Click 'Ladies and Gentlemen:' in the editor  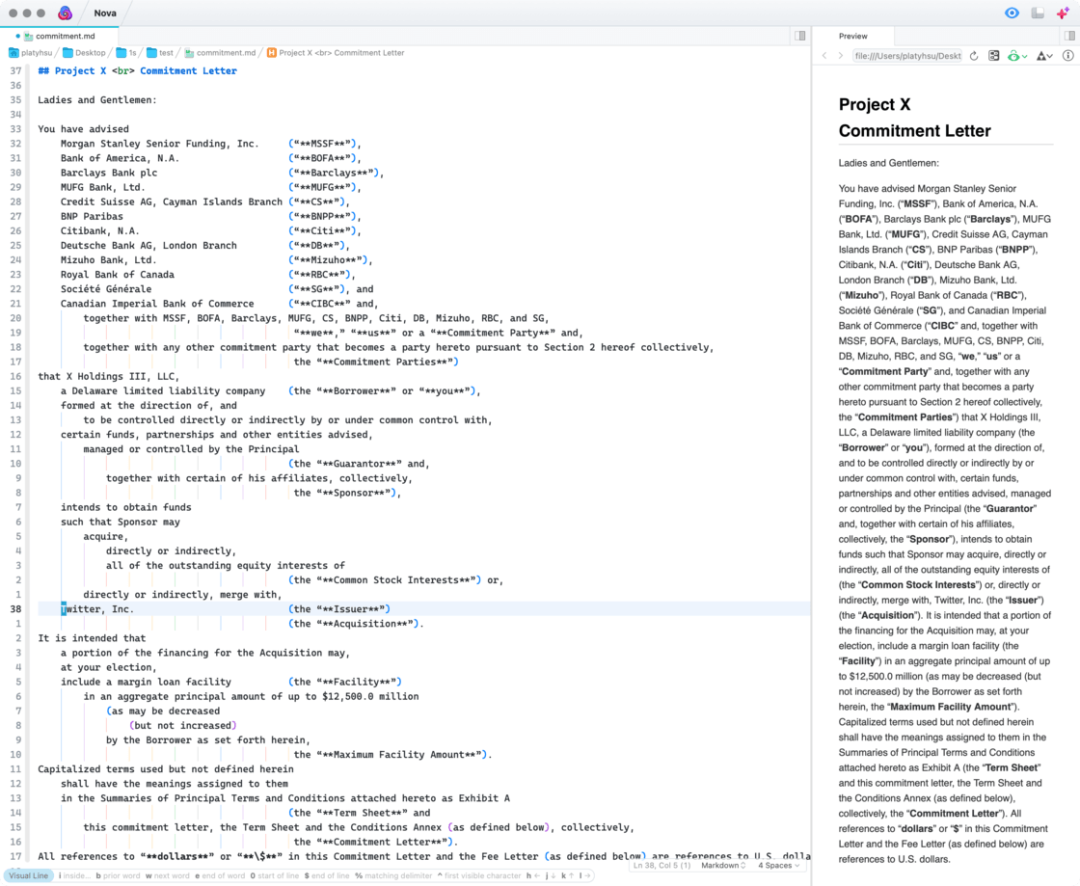(97, 100)
